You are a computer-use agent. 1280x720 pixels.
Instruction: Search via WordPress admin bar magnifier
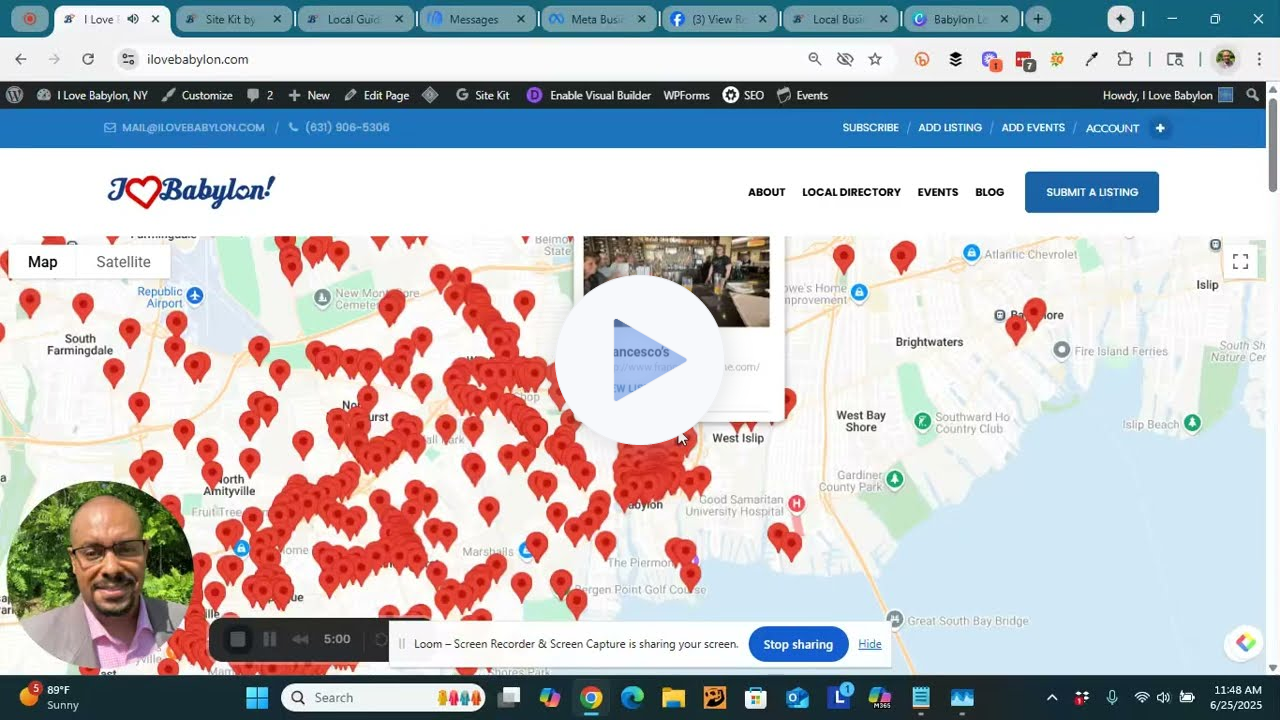[x=1253, y=95]
